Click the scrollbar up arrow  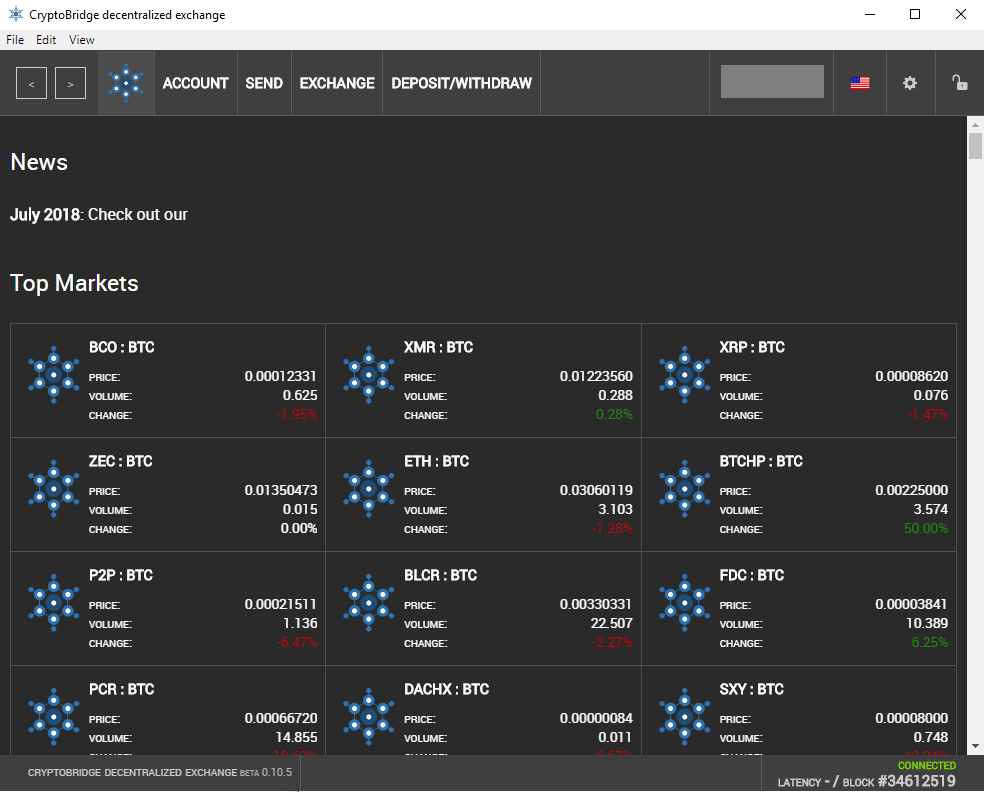(x=975, y=125)
